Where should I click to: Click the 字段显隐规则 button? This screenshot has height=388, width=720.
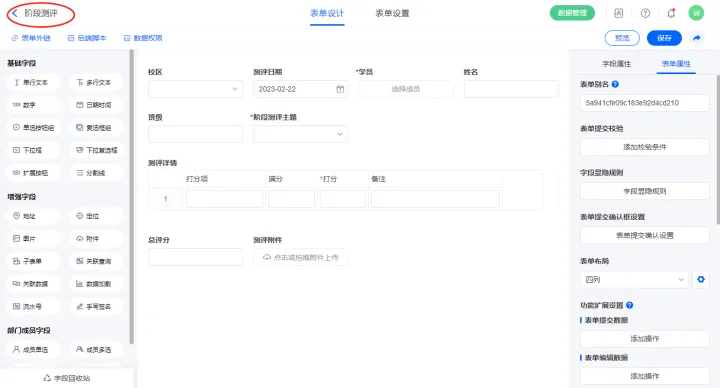coord(645,191)
